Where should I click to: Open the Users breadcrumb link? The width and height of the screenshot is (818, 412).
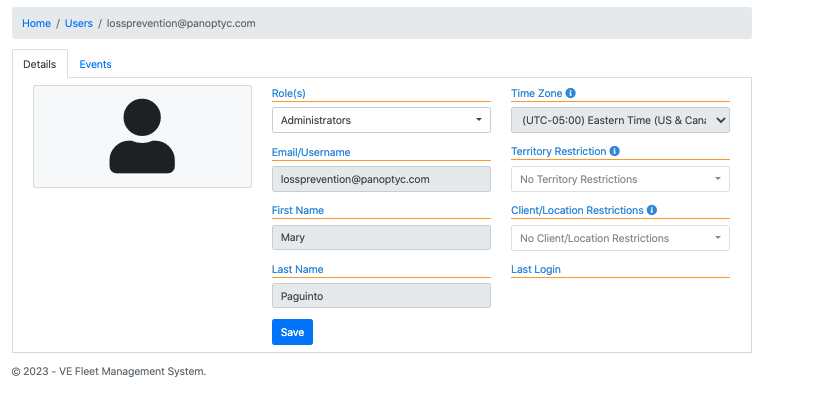coord(79,23)
